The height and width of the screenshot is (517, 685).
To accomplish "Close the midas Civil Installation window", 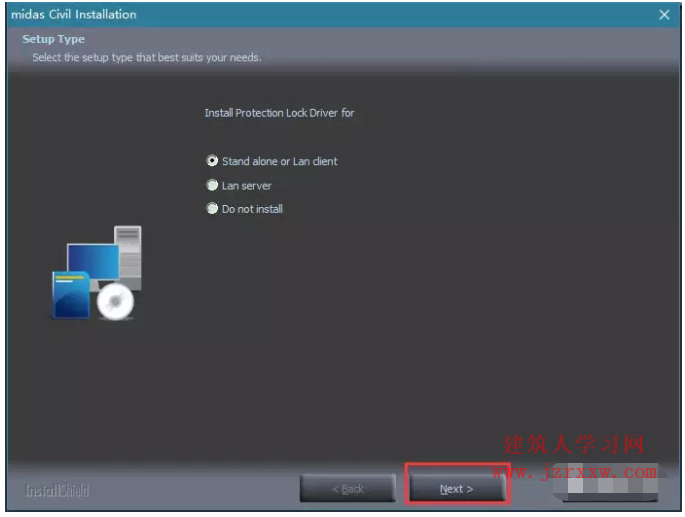I will tap(664, 15).
